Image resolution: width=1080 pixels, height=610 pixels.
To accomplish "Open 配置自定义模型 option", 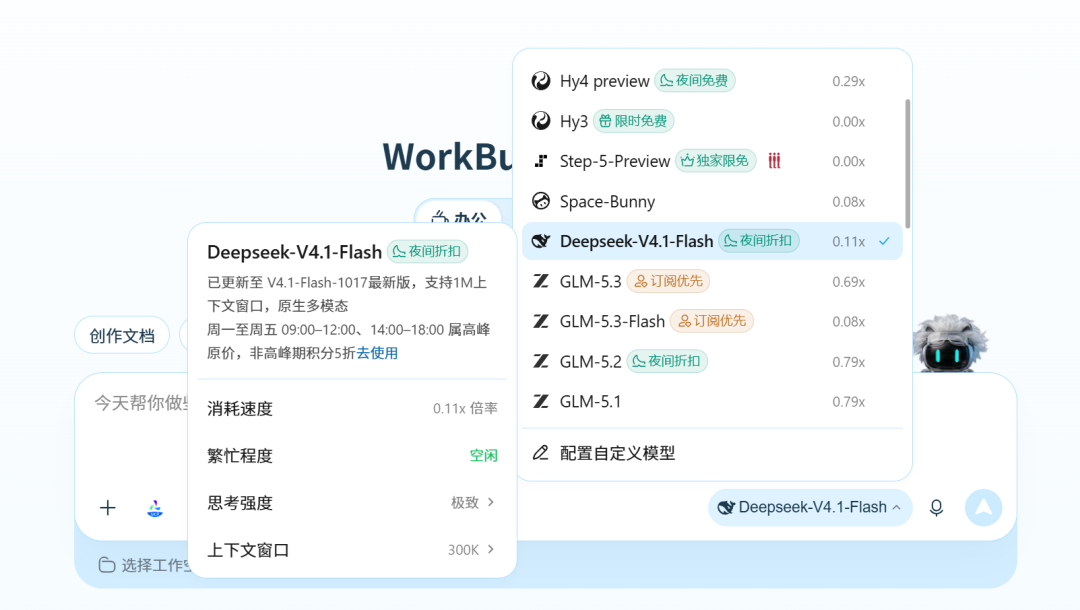I will 712,453.
